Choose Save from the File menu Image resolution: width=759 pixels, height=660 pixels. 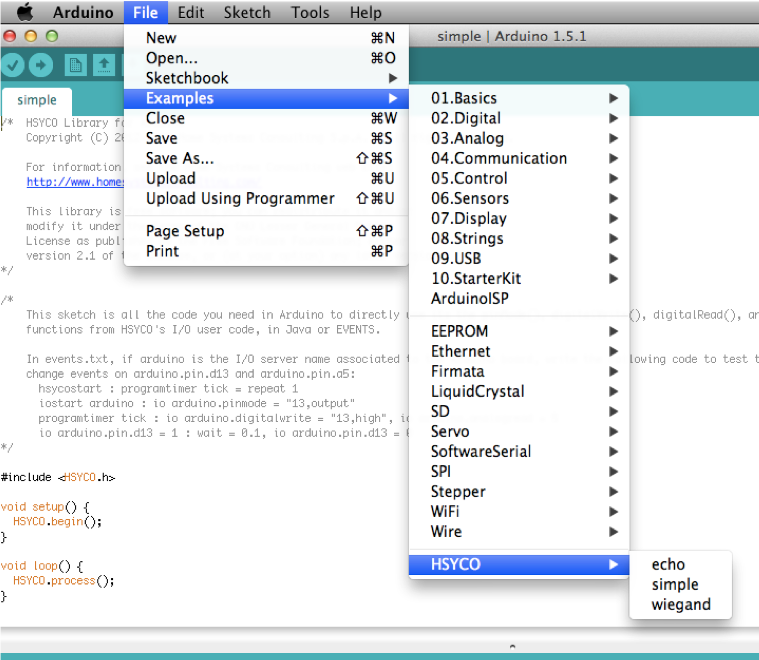click(266, 138)
